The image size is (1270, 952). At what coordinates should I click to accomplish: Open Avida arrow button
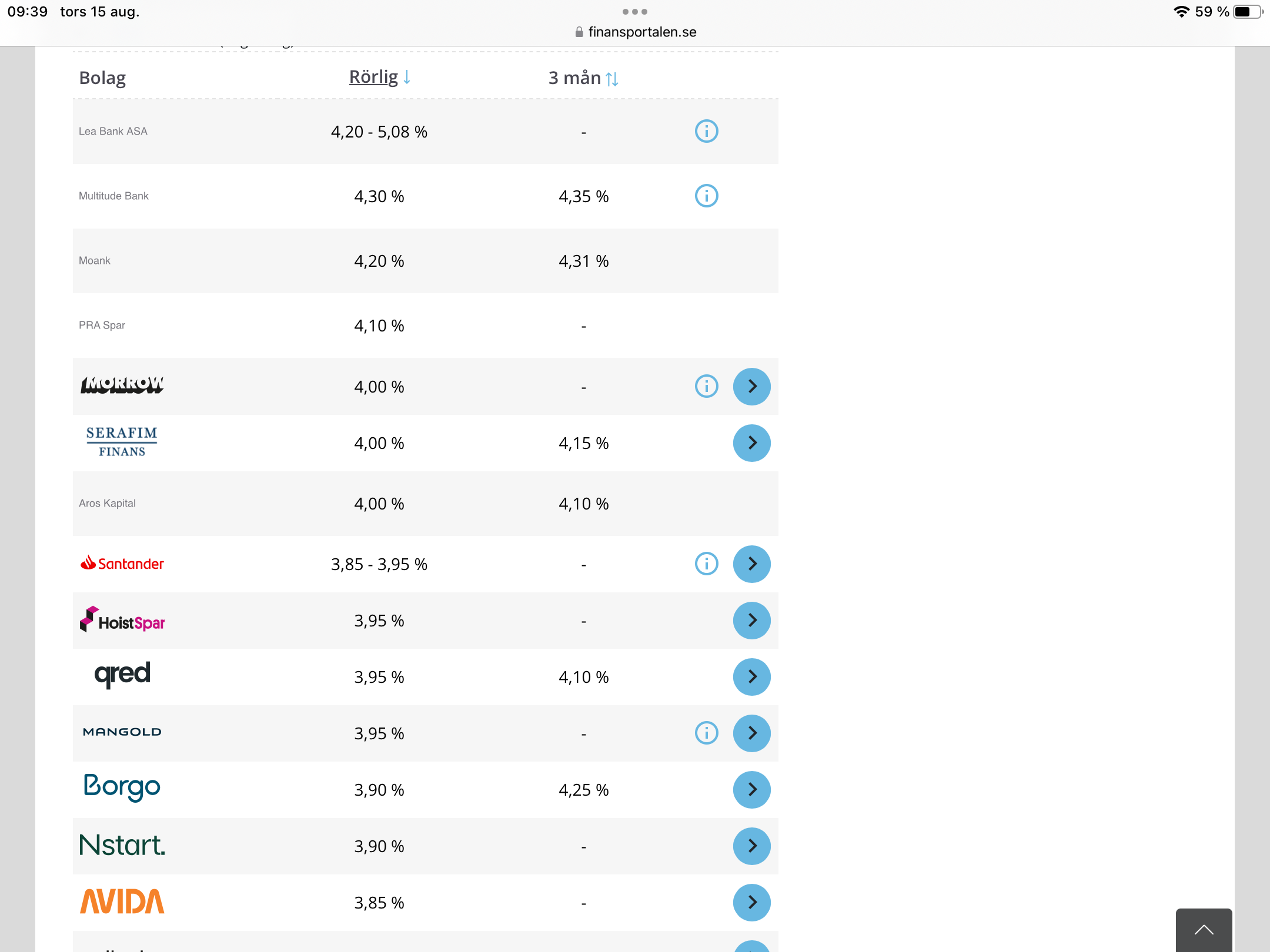751,902
